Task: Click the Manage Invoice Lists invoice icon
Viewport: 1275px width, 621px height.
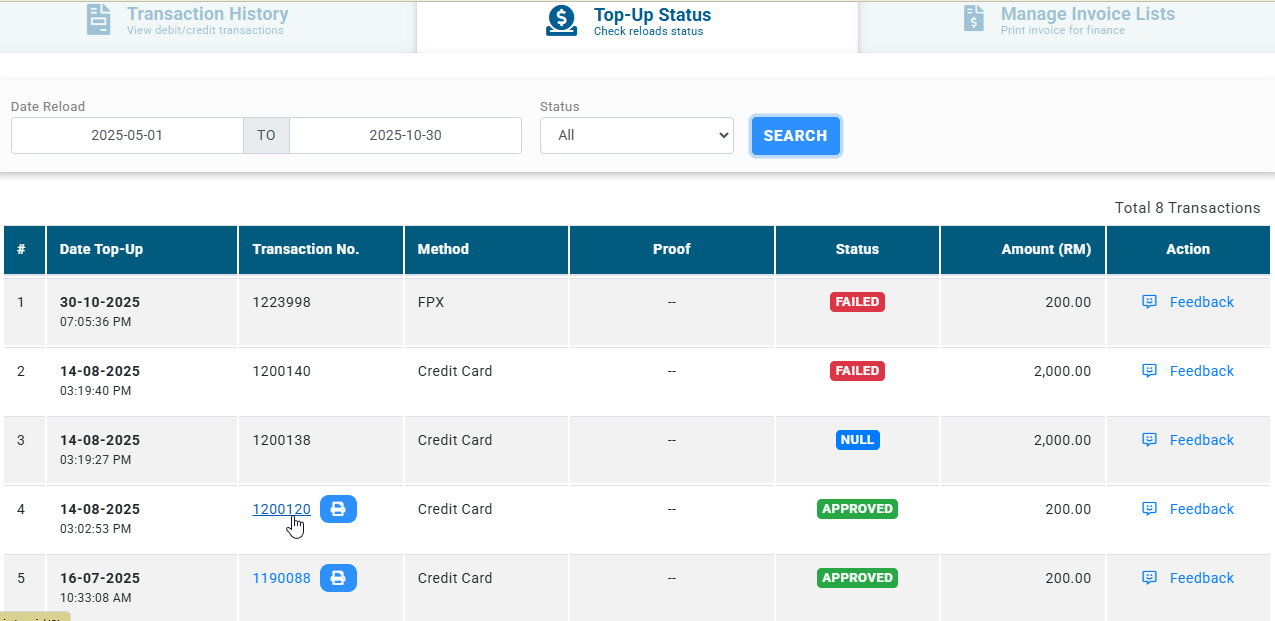Action: [973, 19]
